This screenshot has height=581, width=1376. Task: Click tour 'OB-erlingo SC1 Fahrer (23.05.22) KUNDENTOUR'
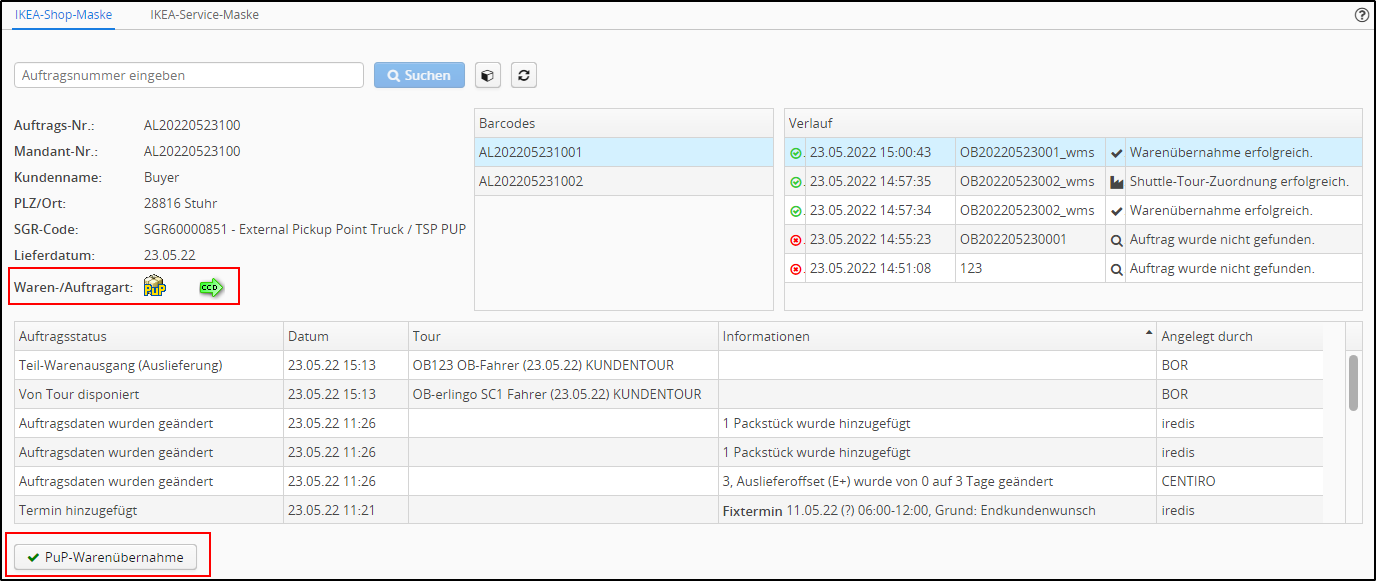(557, 394)
